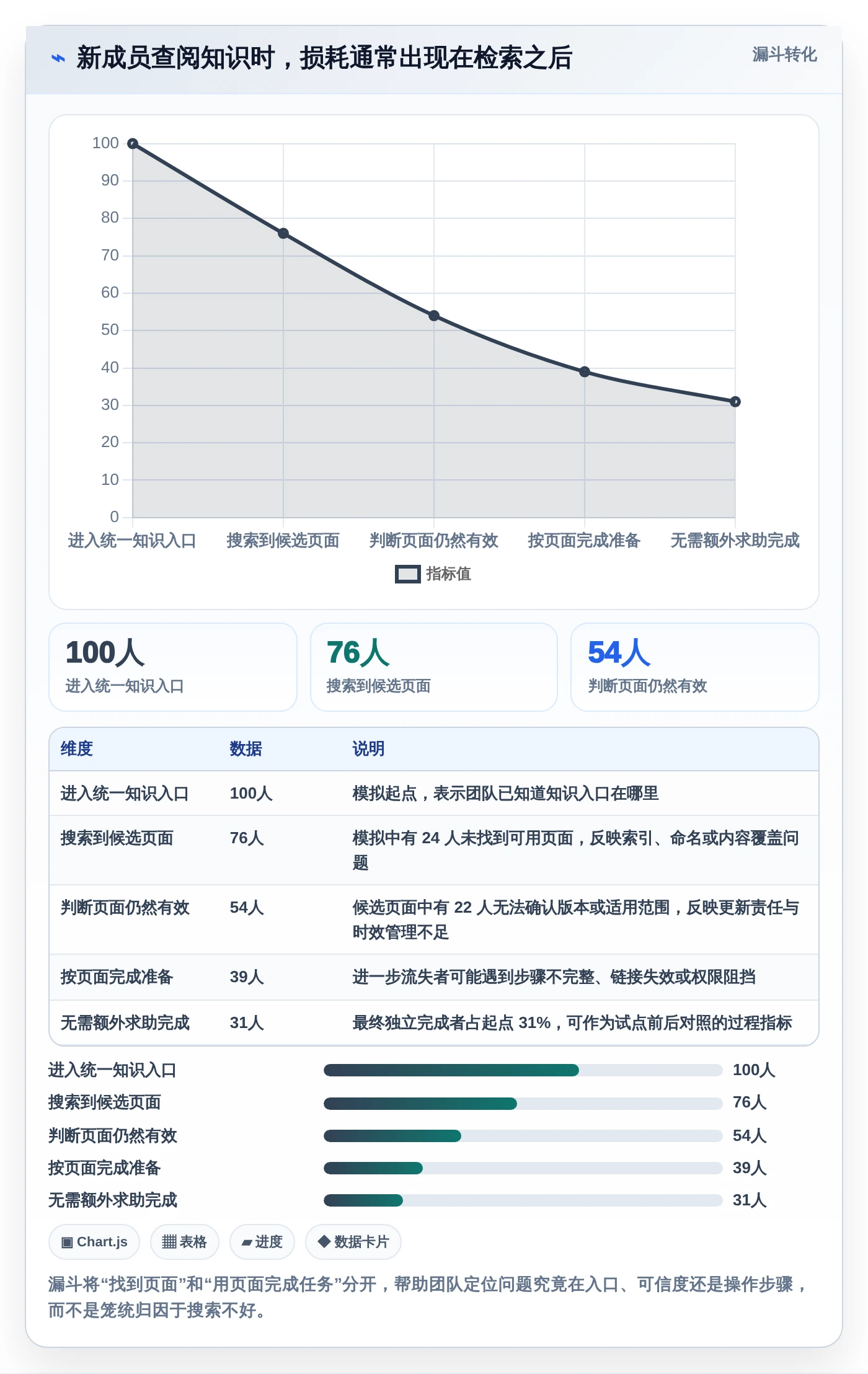Select table row 按页面完成准备
The width and height of the screenshot is (868, 1374).
click(x=434, y=977)
